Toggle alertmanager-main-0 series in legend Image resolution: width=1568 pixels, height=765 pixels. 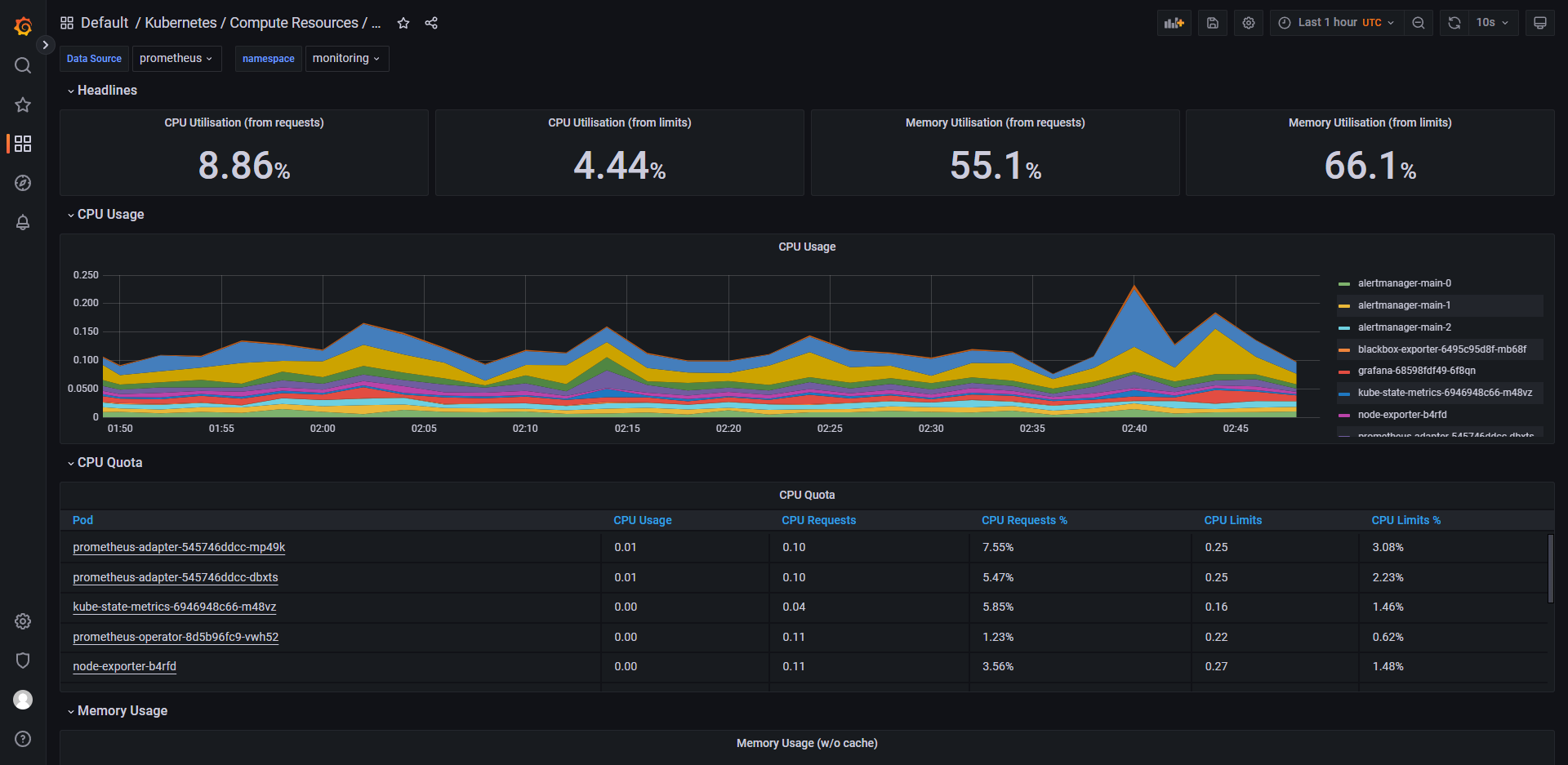coord(1404,283)
